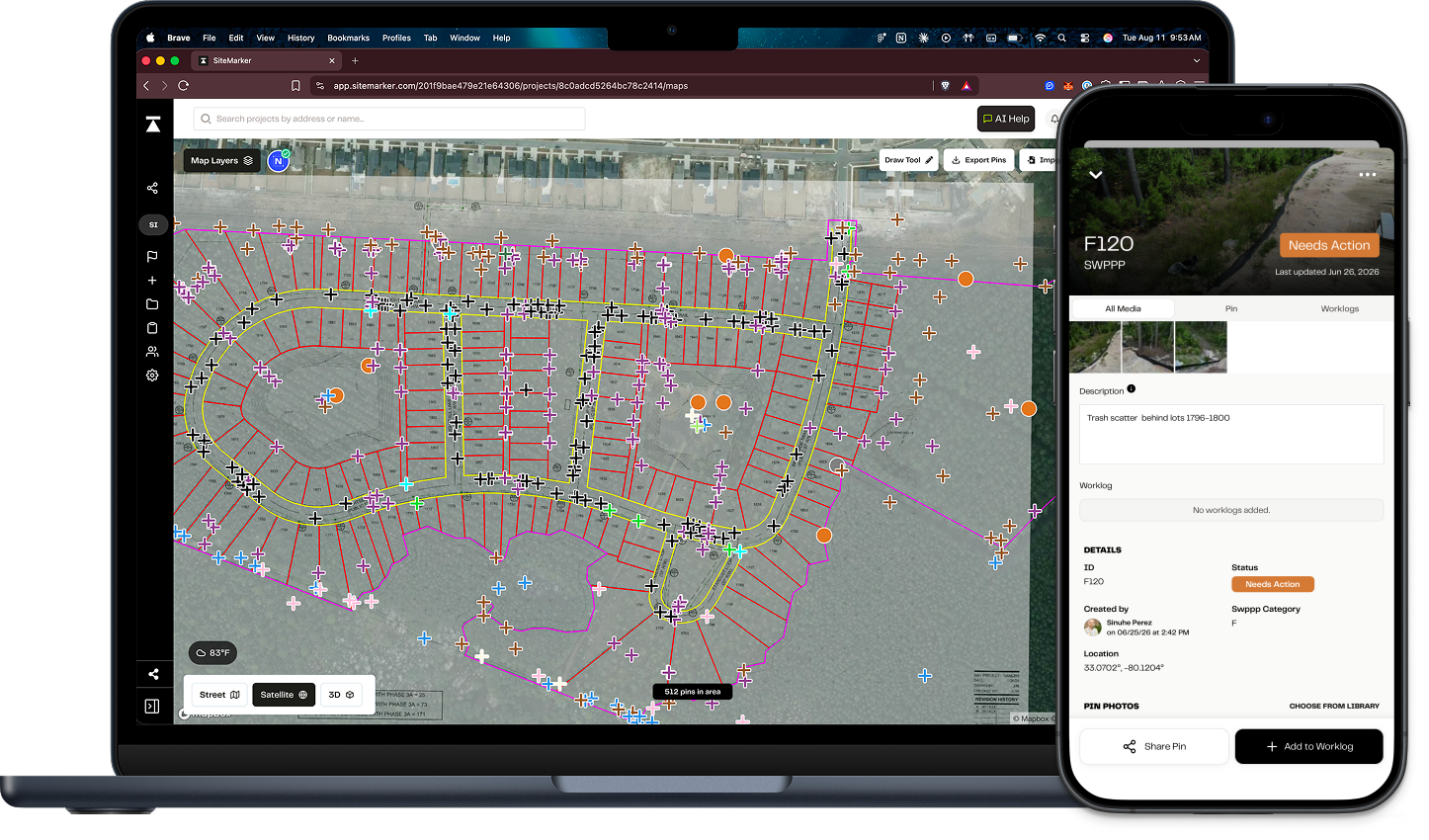Select the All Media tab on phone

click(x=1123, y=308)
